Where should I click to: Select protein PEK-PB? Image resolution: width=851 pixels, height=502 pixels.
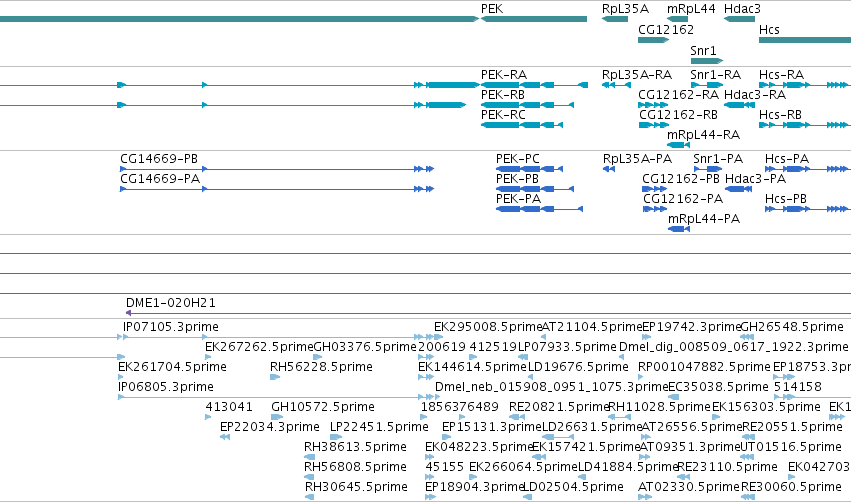coord(535,189)
